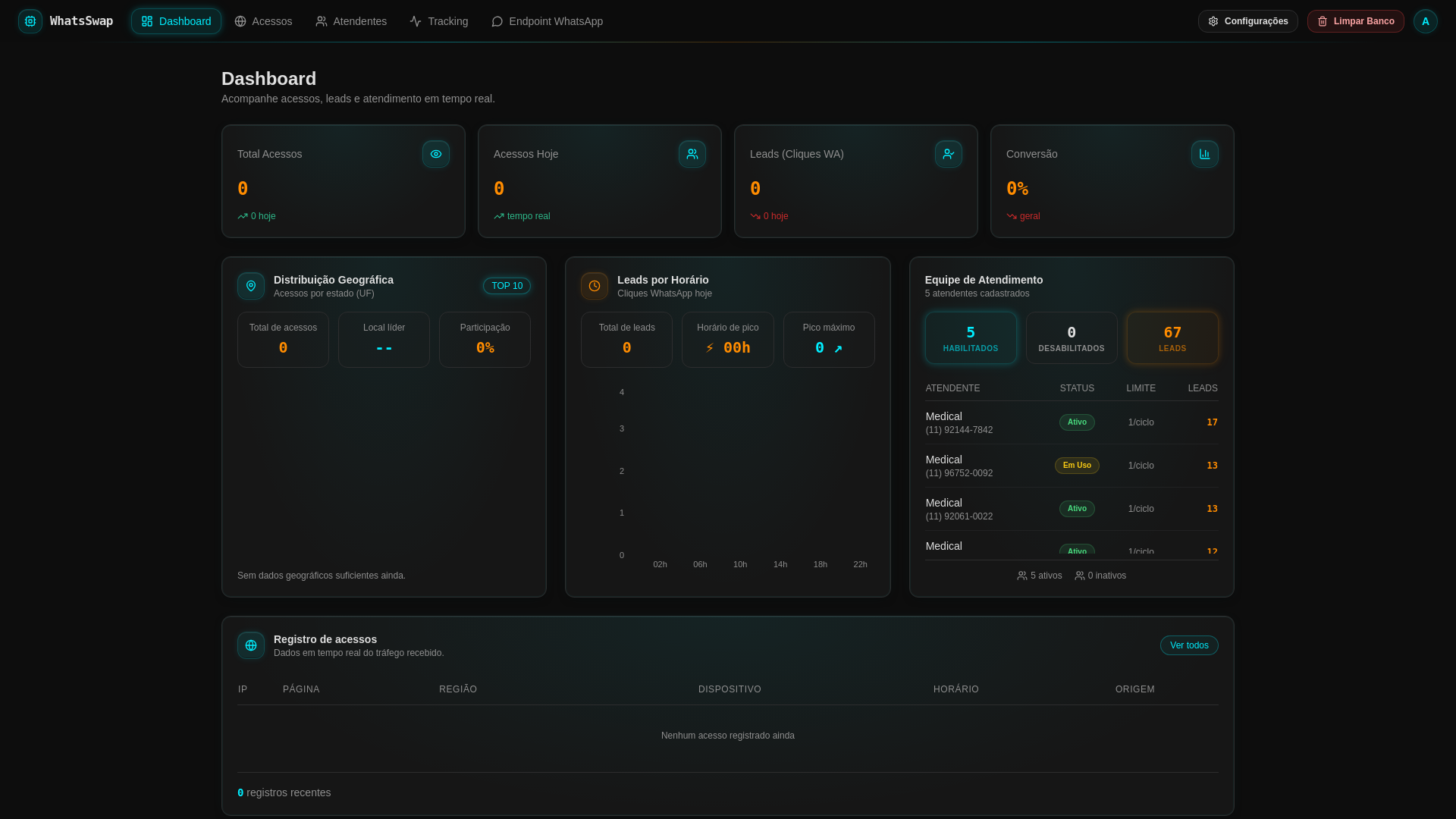Image resolution: width=1456 pixels, height=819 pixels.
Task: Click the '0 hoje' trend under Total Acessos
Action: 256,216
